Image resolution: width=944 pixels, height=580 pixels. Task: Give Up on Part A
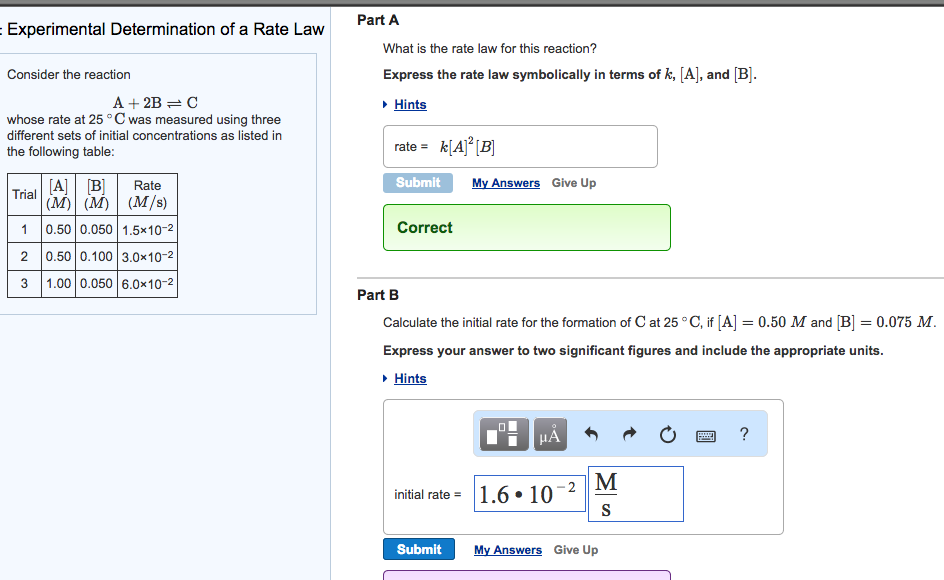coord(574,183)
